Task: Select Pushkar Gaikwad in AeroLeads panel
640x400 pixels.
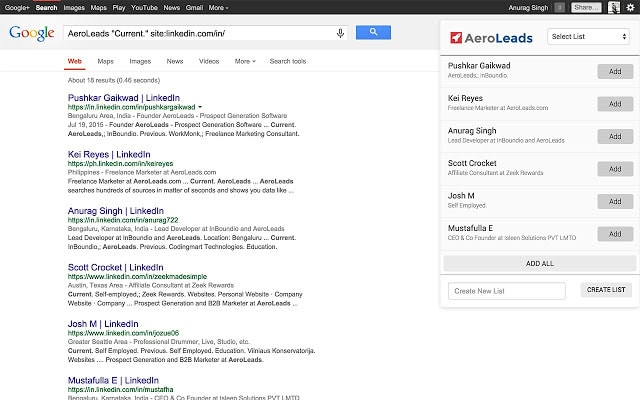Action: coord(479,66)
